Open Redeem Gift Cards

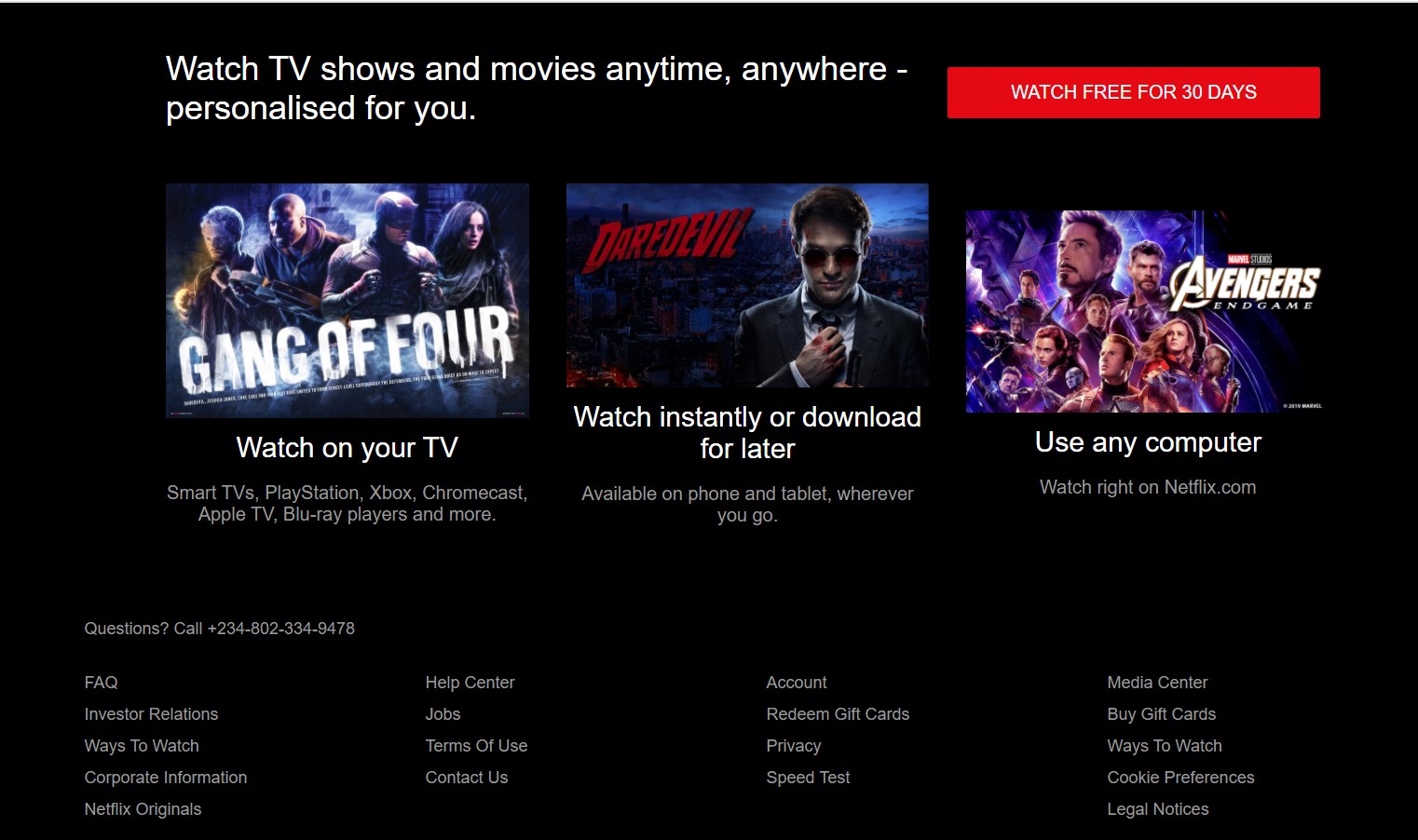tap(838, 714)
